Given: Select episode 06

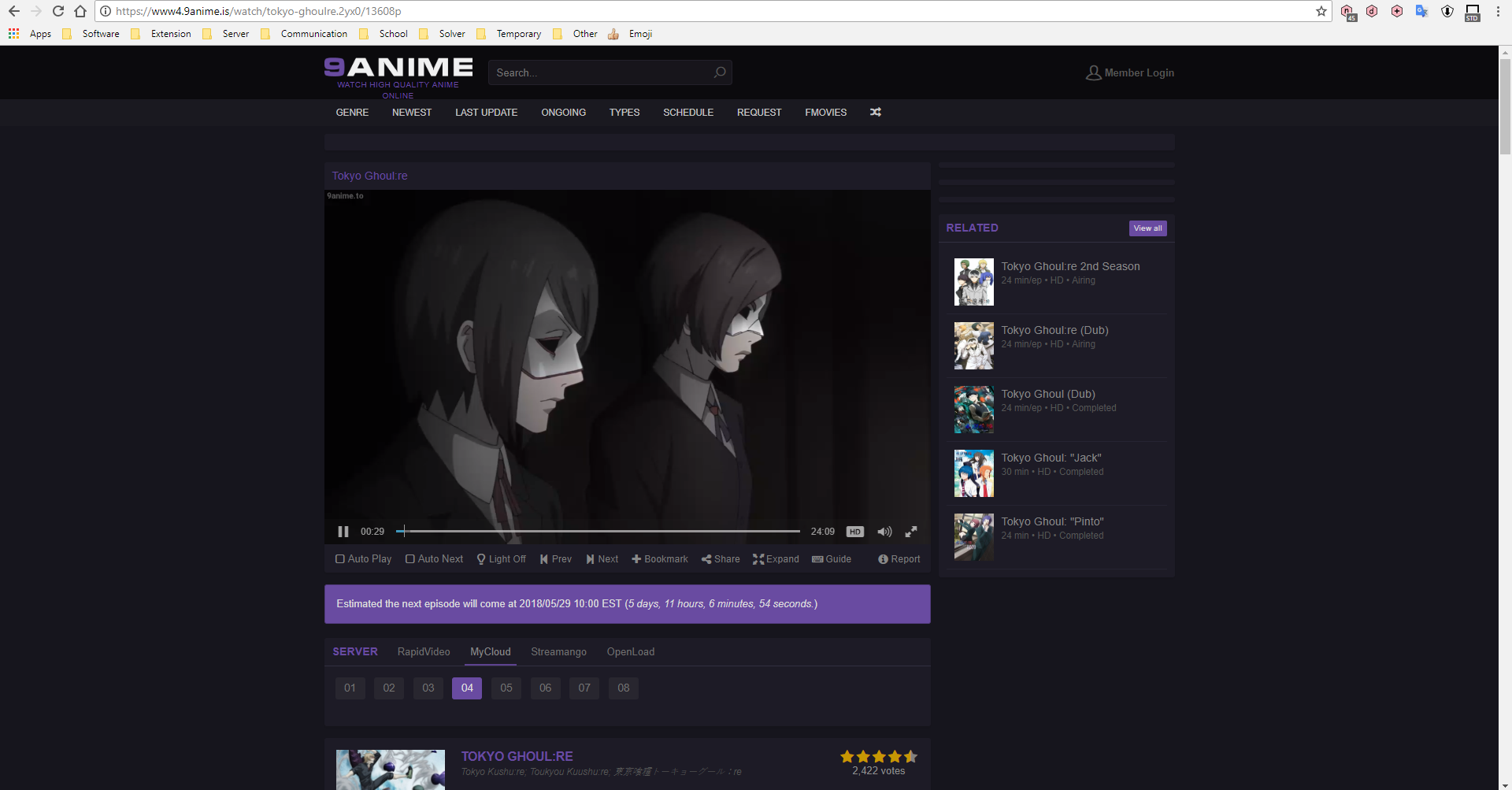Looking at the screenshot, I should (x=545, y=688).
